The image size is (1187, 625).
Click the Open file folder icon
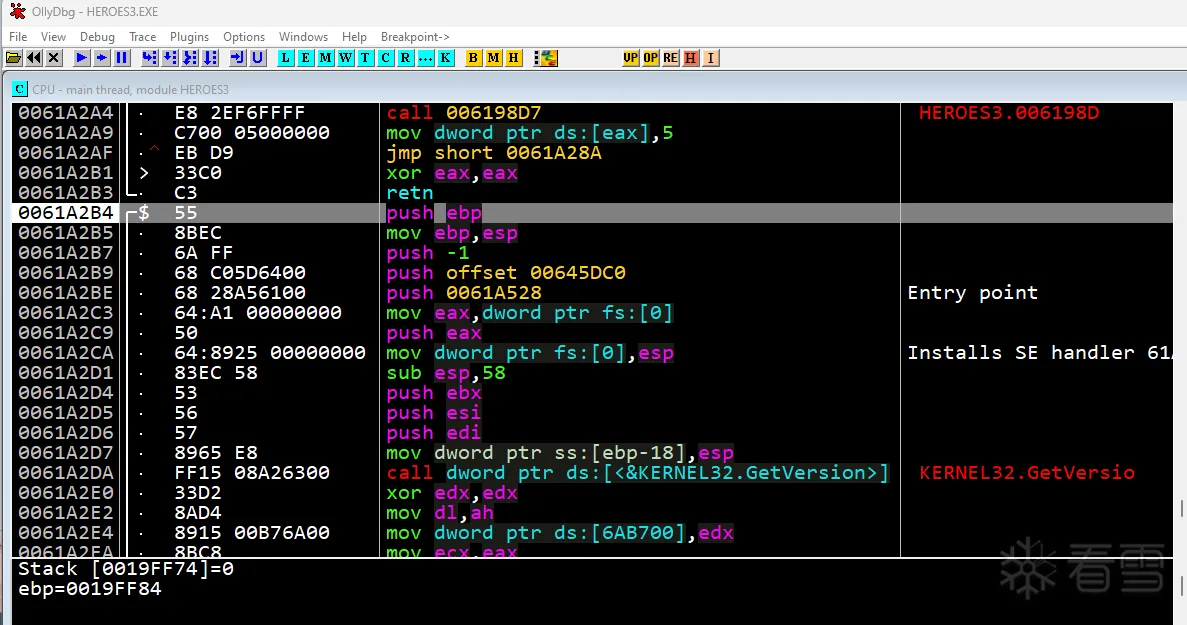coord(13,58)
